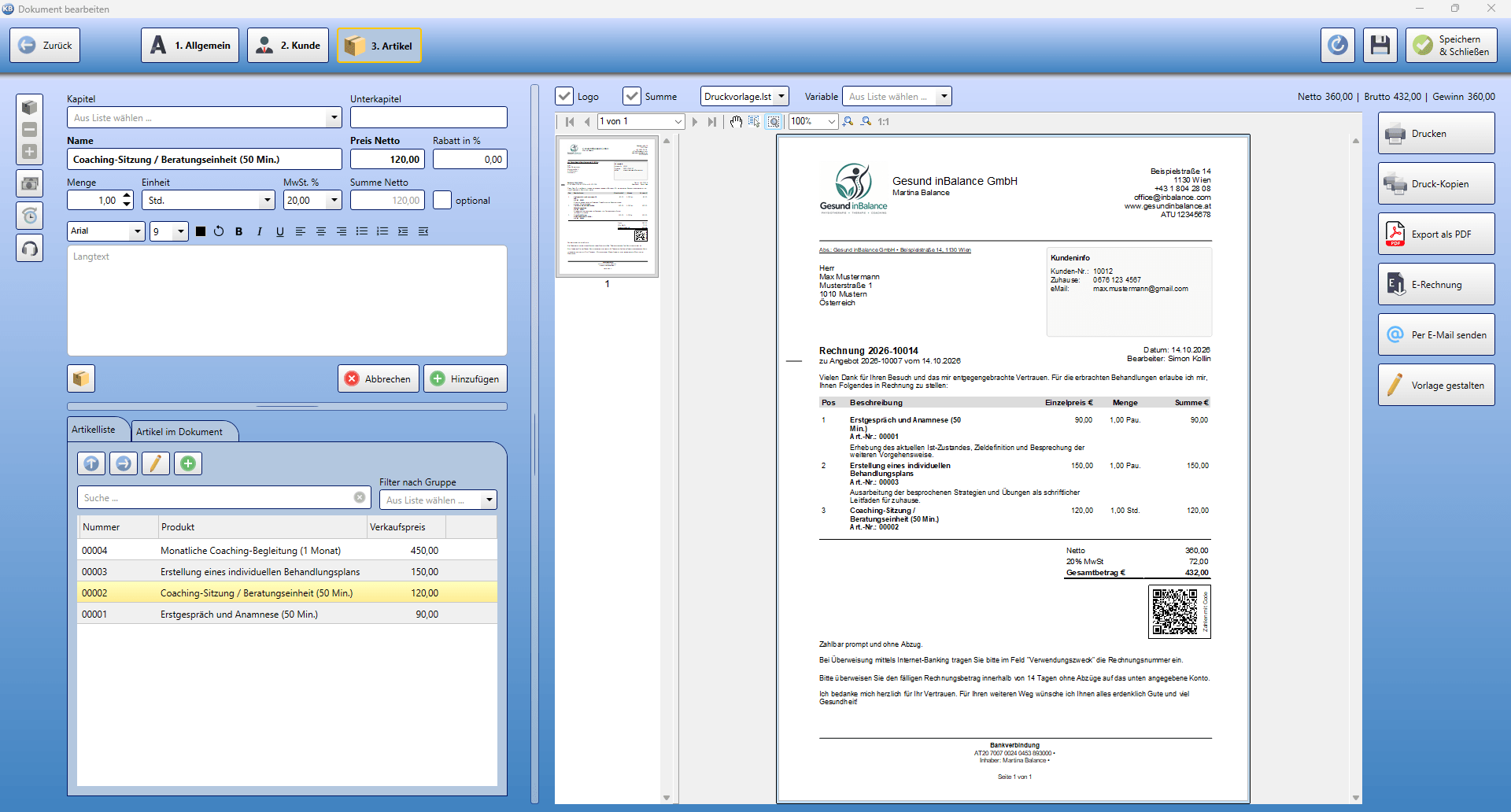Open the MwSt. % dropdown

click(334, 200)
